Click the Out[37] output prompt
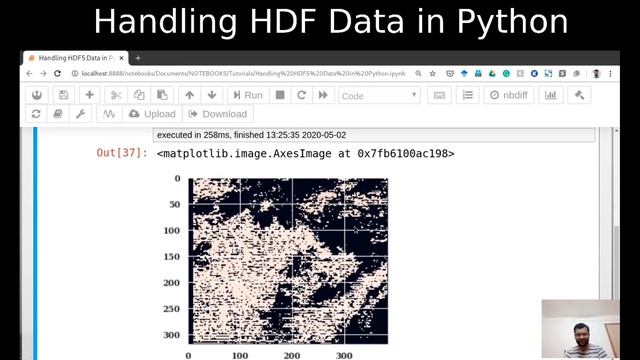The image size is (640, 360). (122, 153)
